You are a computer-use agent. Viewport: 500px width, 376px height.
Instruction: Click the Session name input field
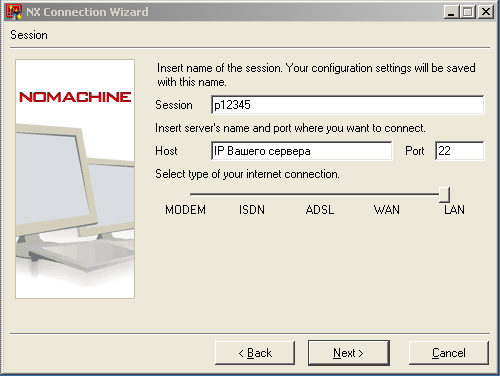pos(347,105)
